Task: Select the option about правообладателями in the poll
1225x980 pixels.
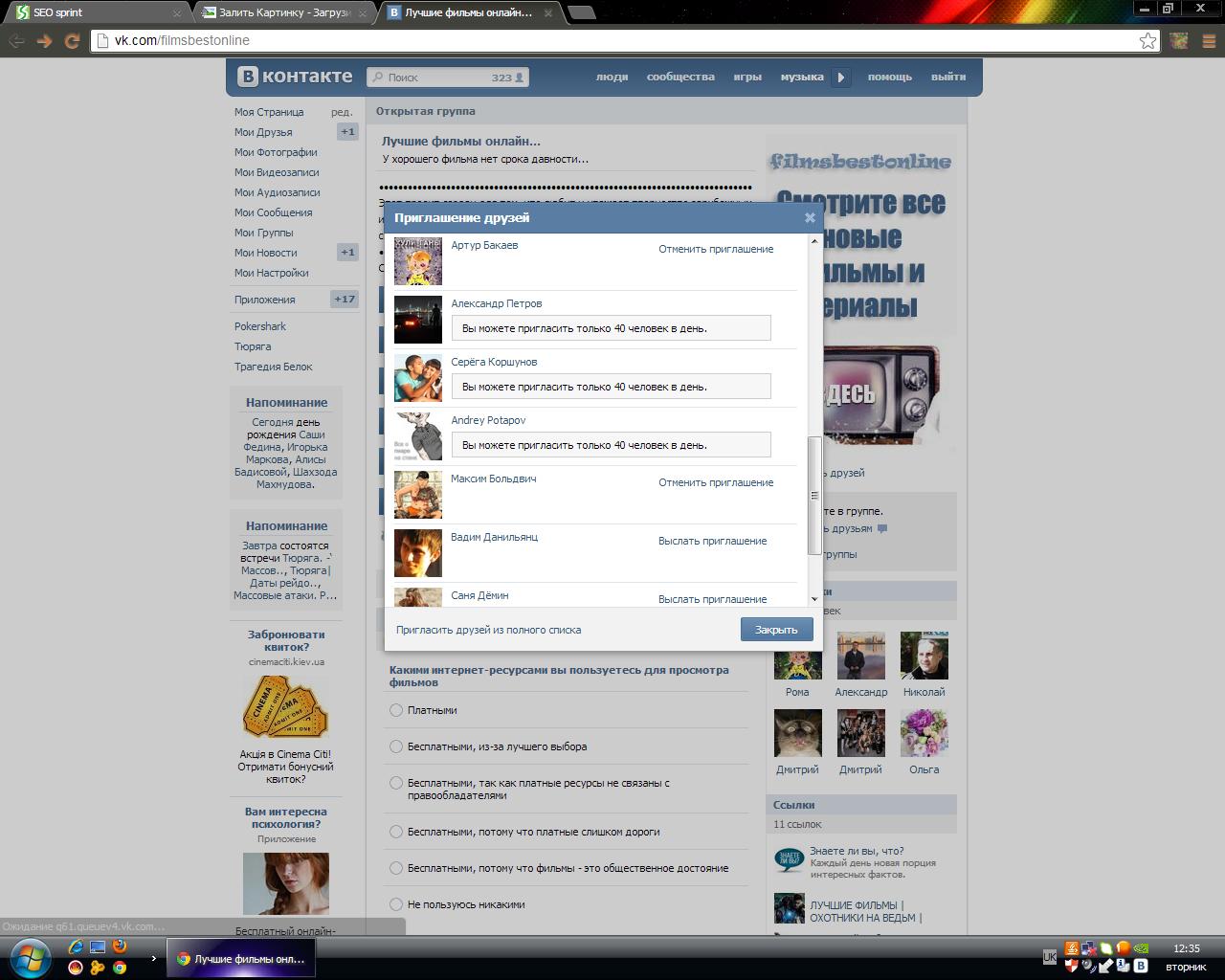Action: point(396,783)
